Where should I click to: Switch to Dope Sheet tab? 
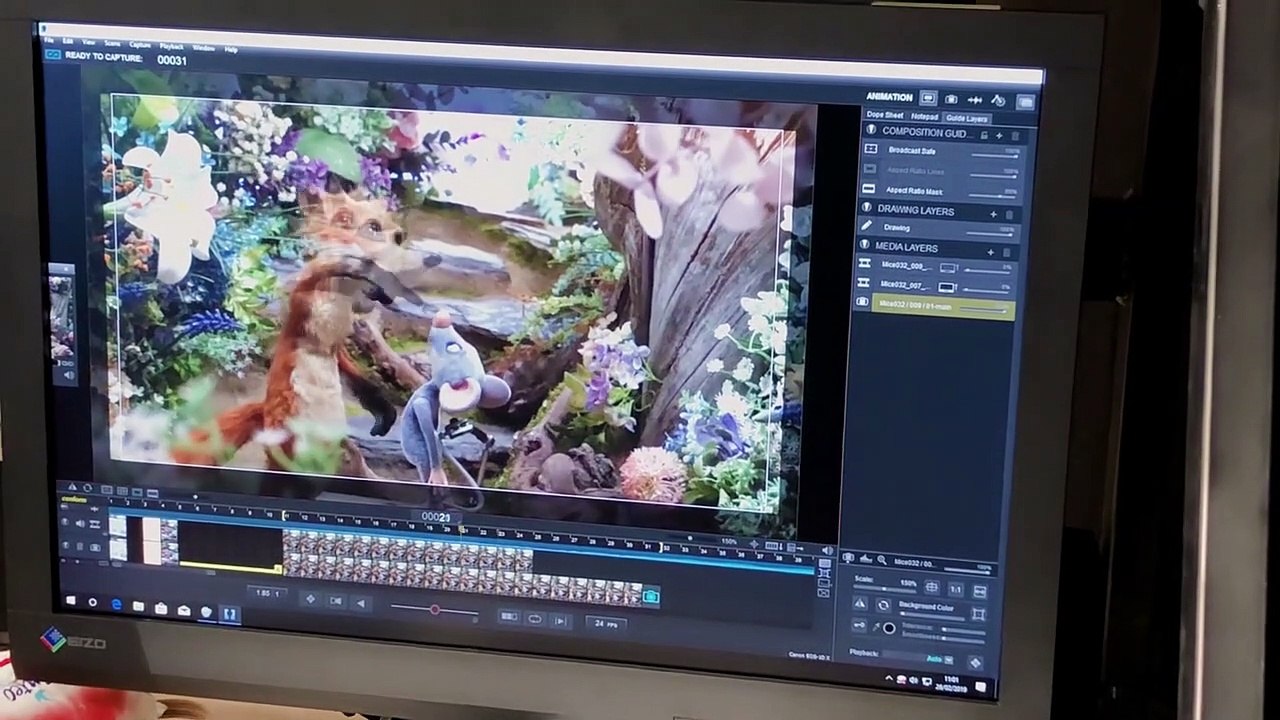pyautogui.click(x=884, y=116)
